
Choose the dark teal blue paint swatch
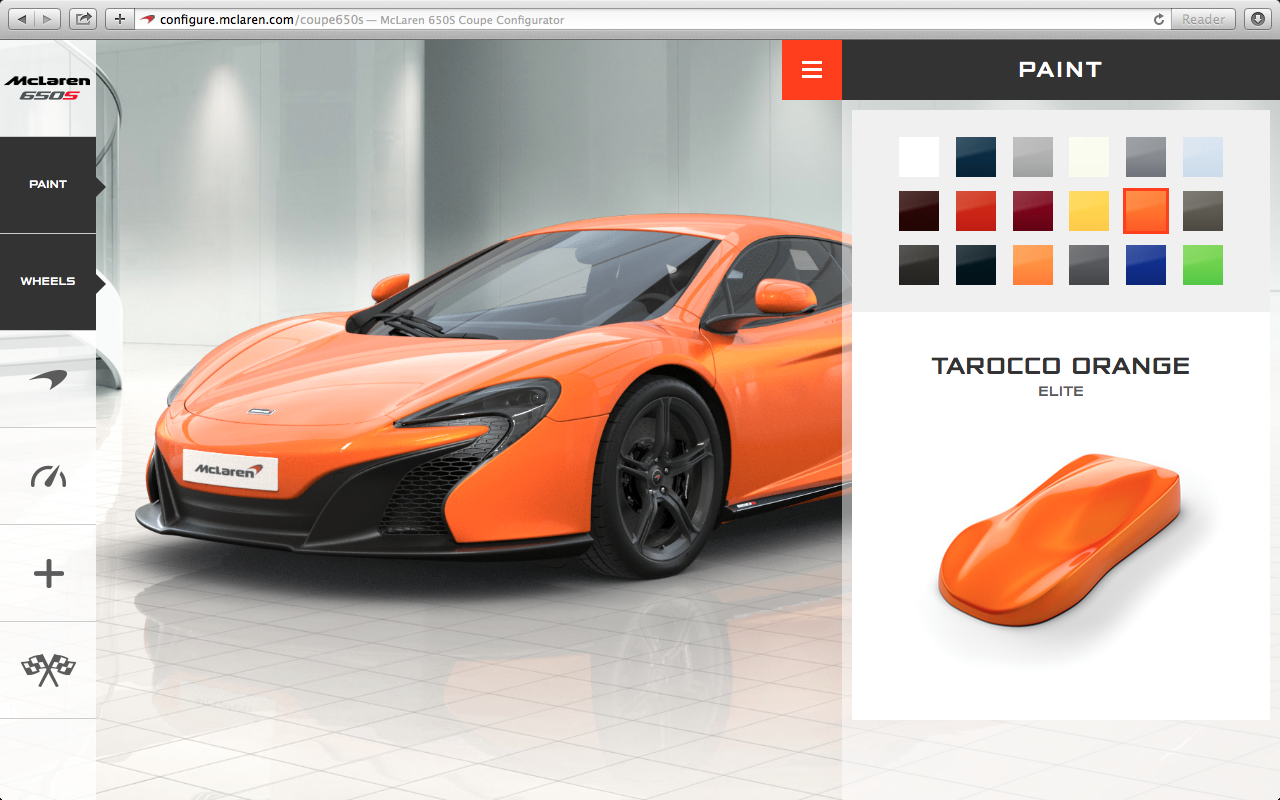pyautogui.click(x=976, y=157)
